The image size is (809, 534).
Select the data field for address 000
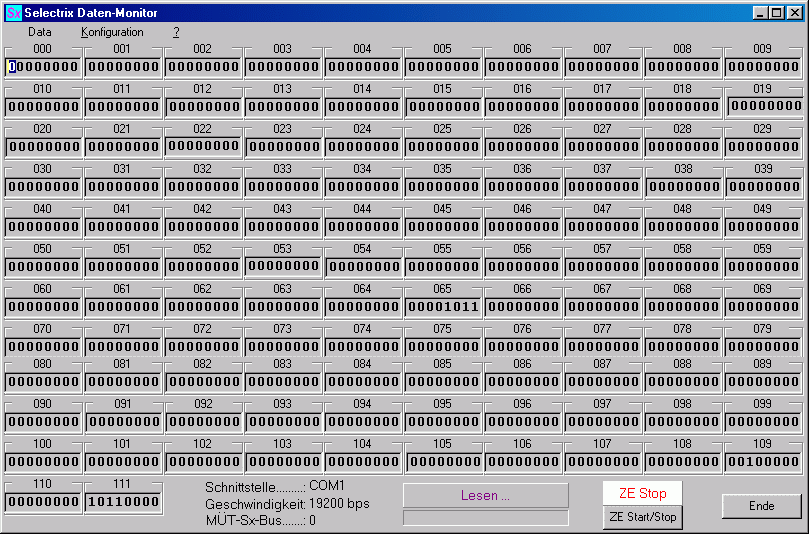pos(43,67)
